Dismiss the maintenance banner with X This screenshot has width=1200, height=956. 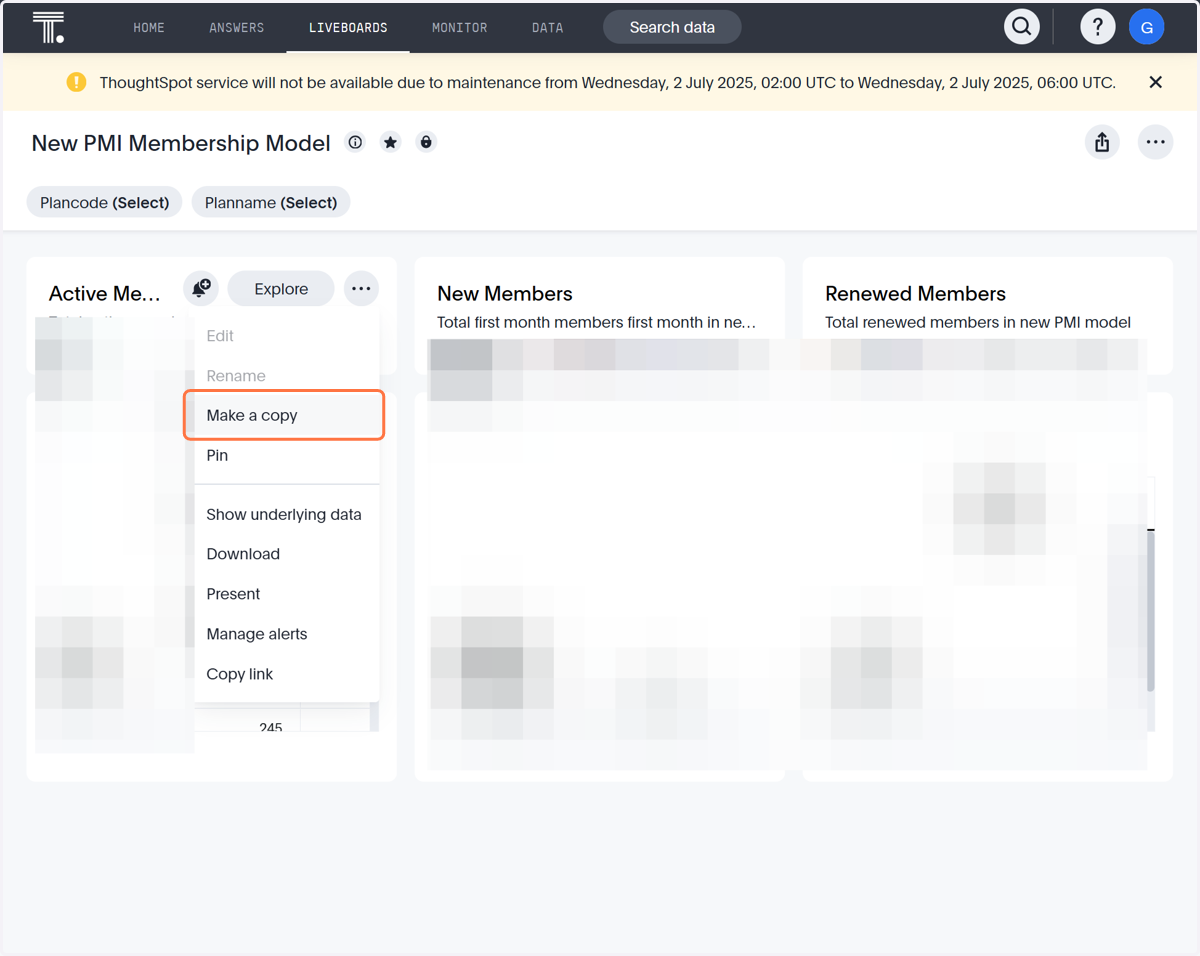1156,82
